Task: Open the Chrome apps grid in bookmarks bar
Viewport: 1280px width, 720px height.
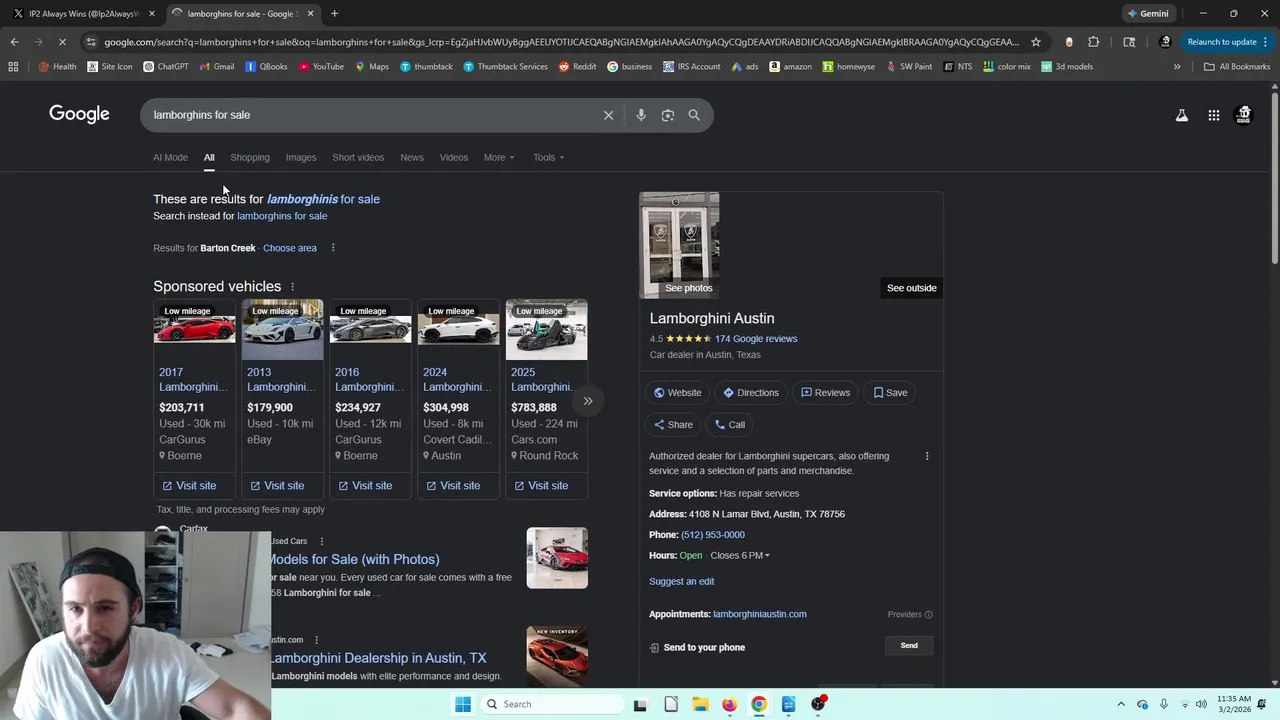Action: (13, 67)
